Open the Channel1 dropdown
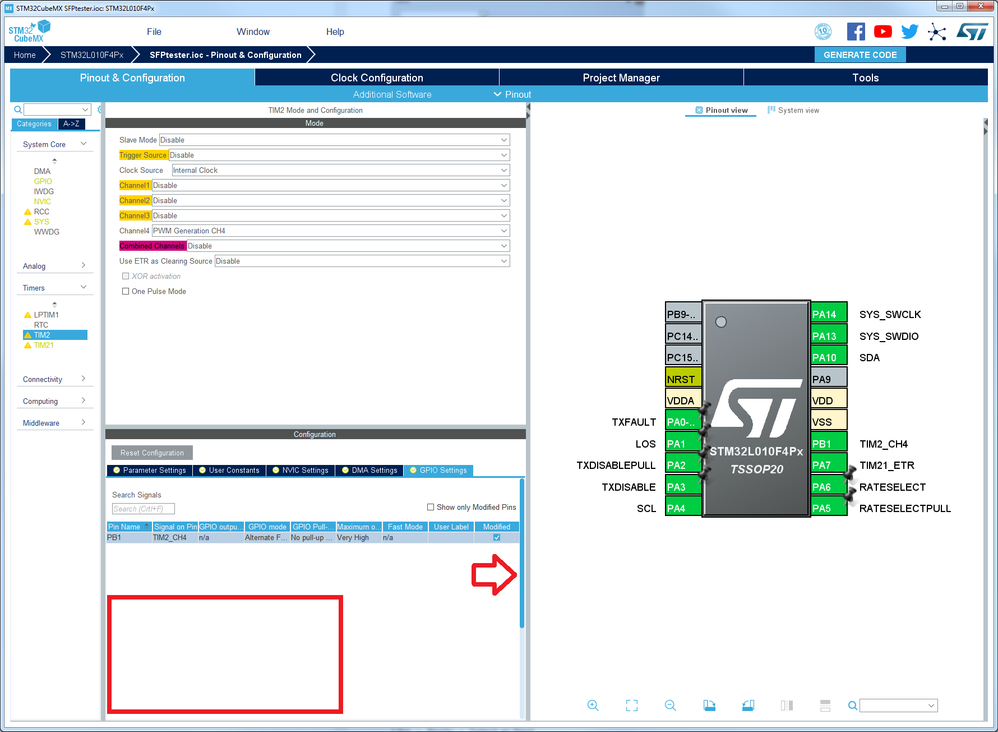The height and width of the screenshot is (732, 998). click(x=331, y=186)
